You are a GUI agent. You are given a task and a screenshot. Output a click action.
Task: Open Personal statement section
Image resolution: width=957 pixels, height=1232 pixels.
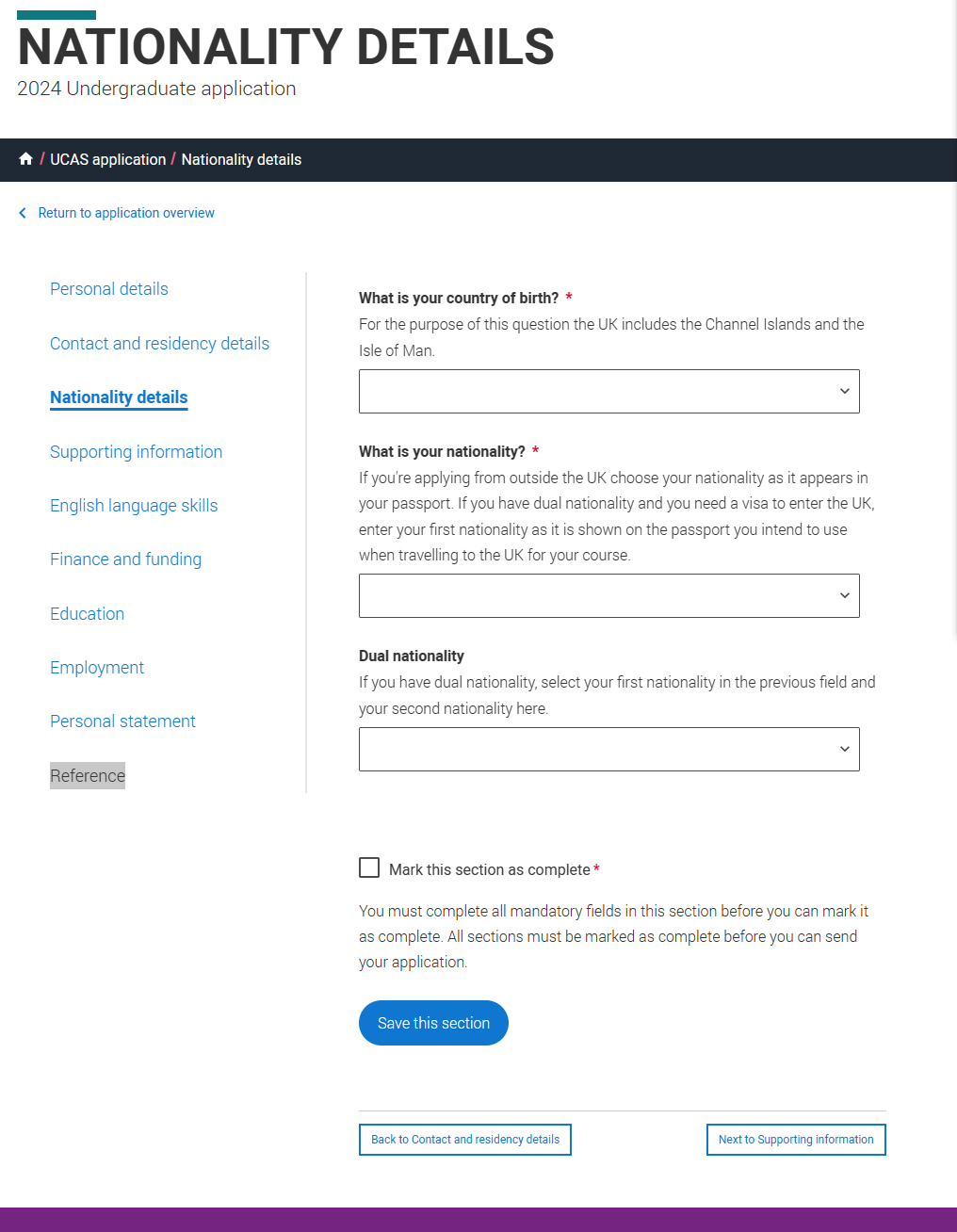pyautogui.click(x=122, y=721)
